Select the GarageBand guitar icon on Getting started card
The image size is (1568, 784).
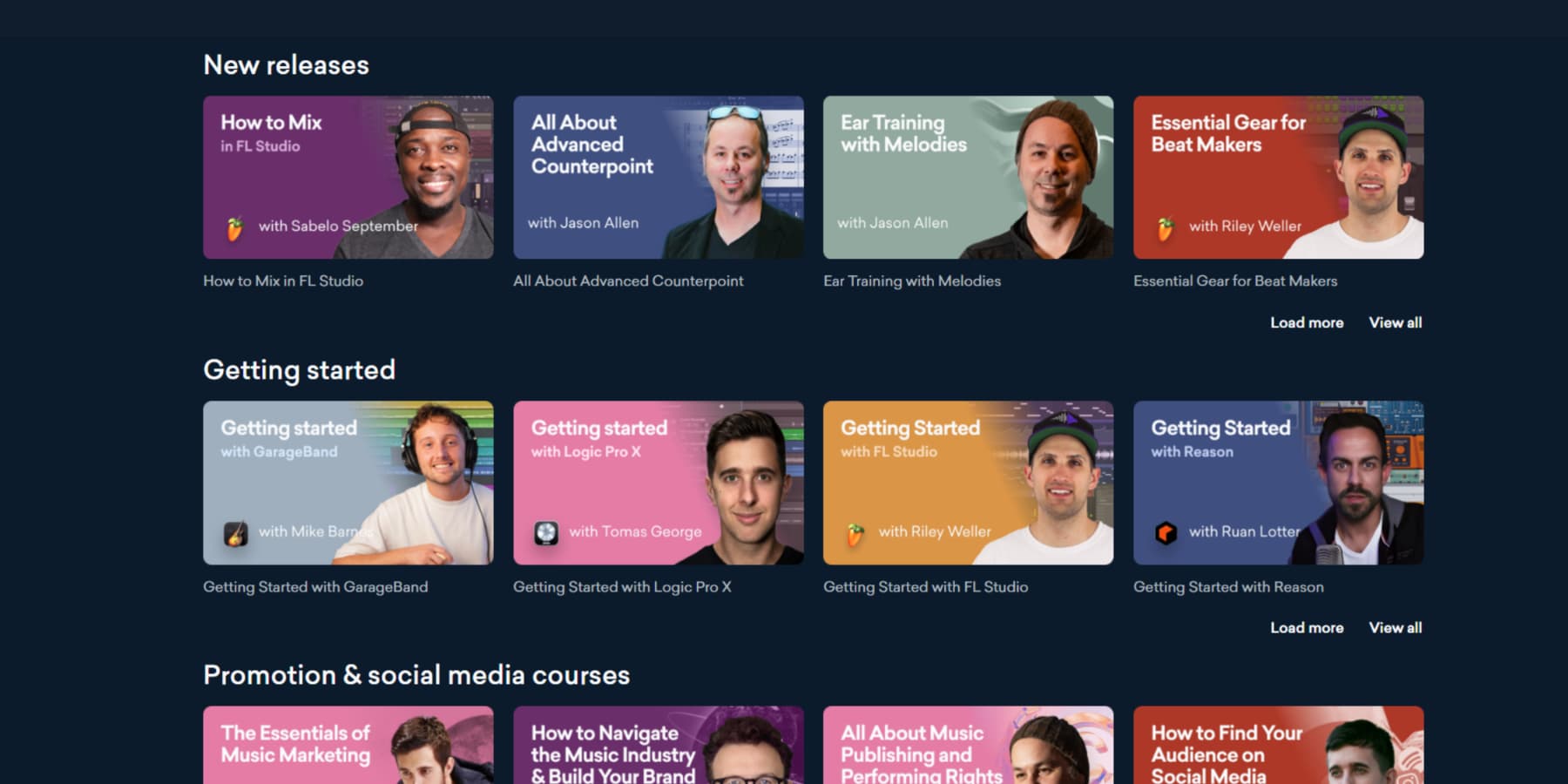coord(237,531)
